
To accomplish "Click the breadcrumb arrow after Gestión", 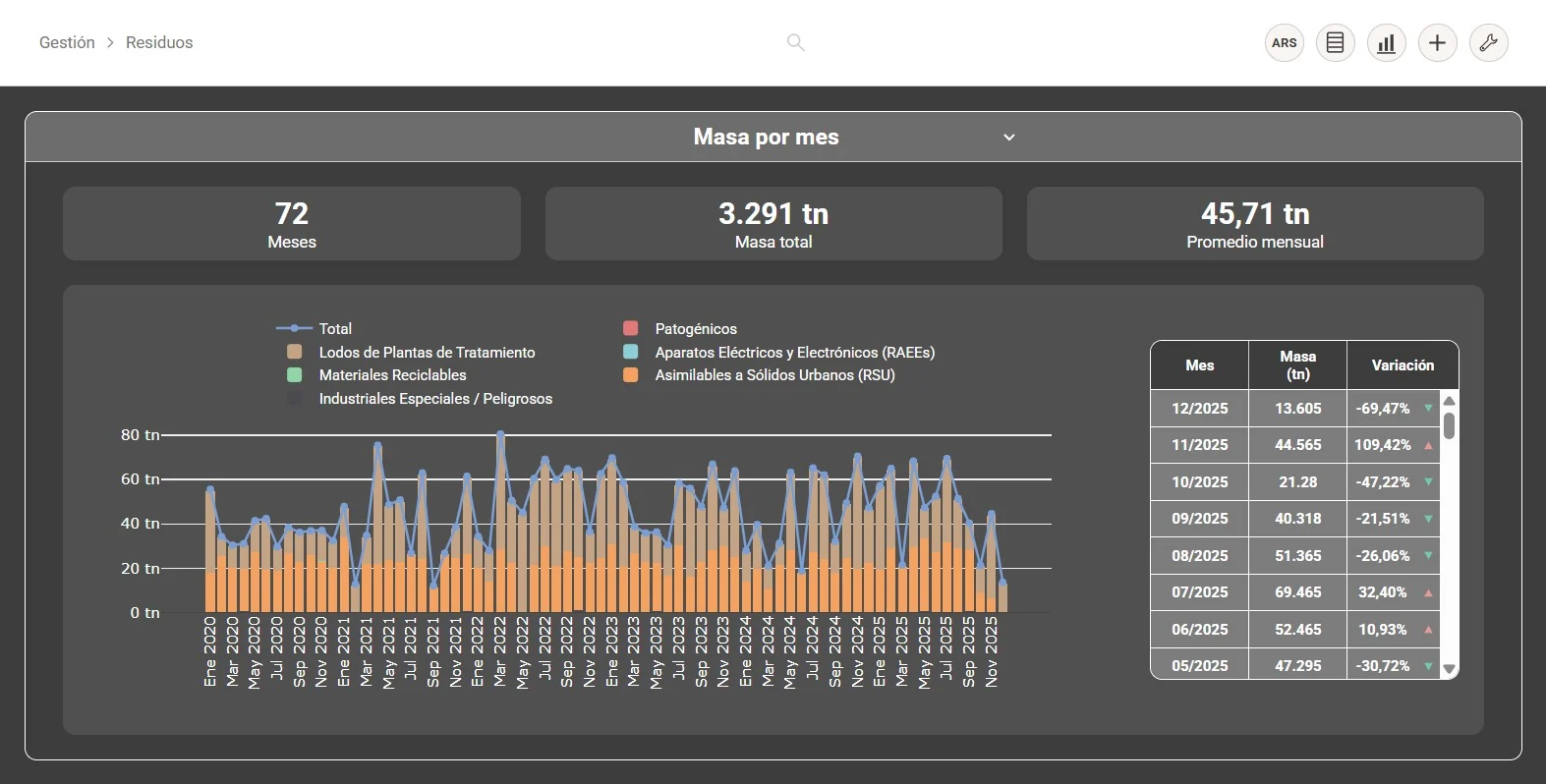I will pyautogui.click(x=110, y=42).
